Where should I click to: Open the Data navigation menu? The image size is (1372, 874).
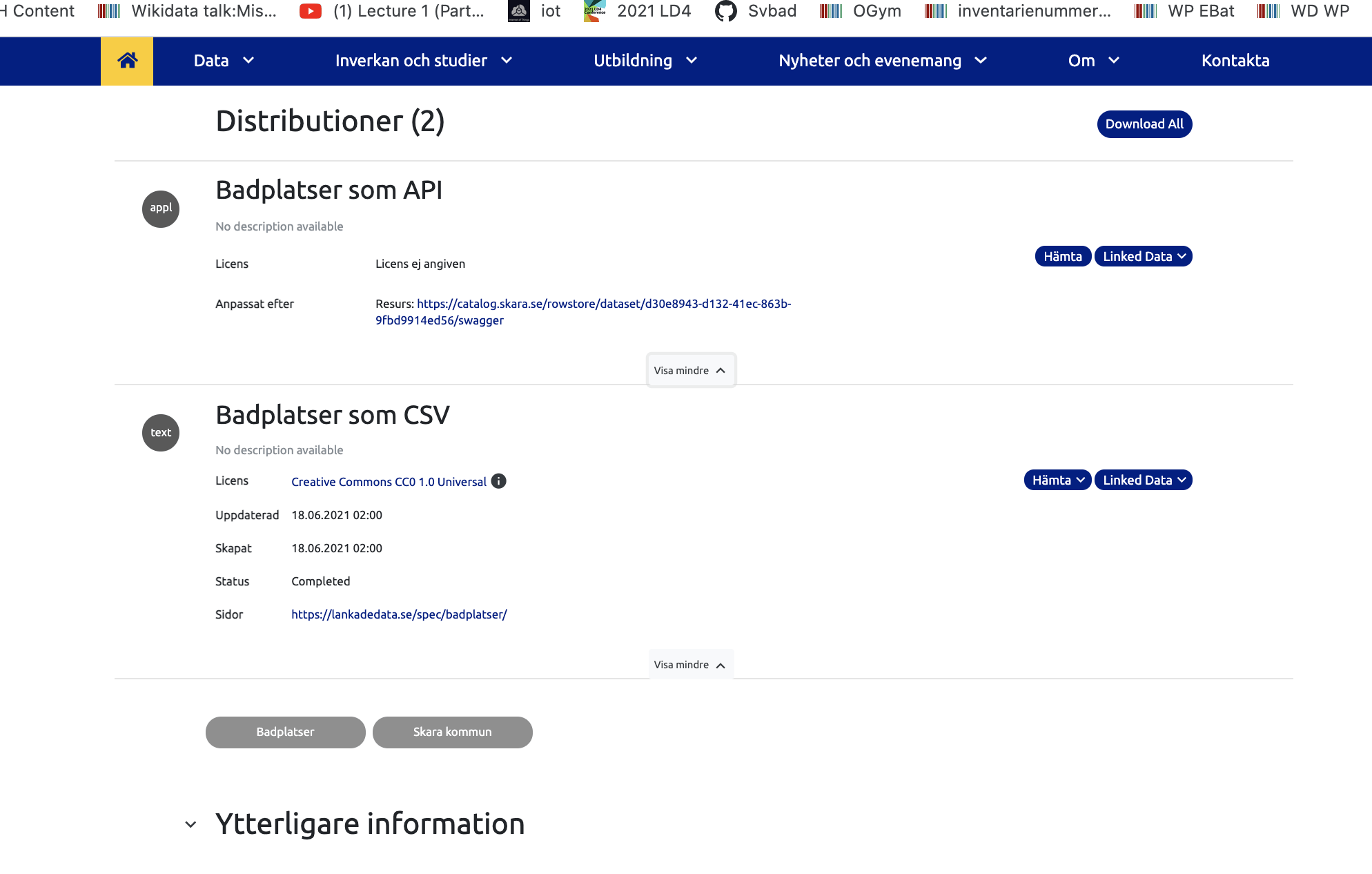pos(224,61)
